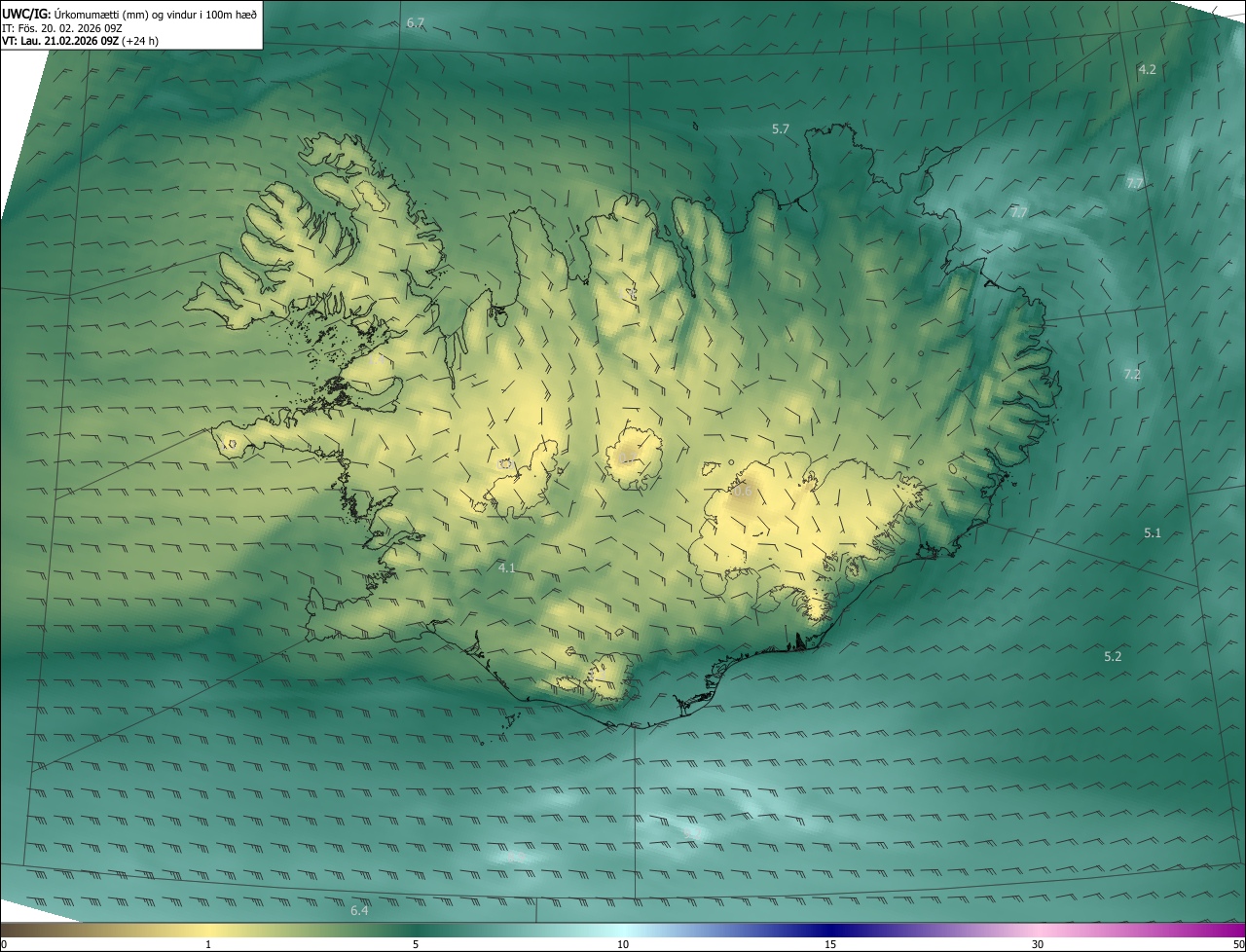Select the 'IT: Fös. 20. 02. 2026 09Z' line

pyautogui.click(x=62, y=27)
